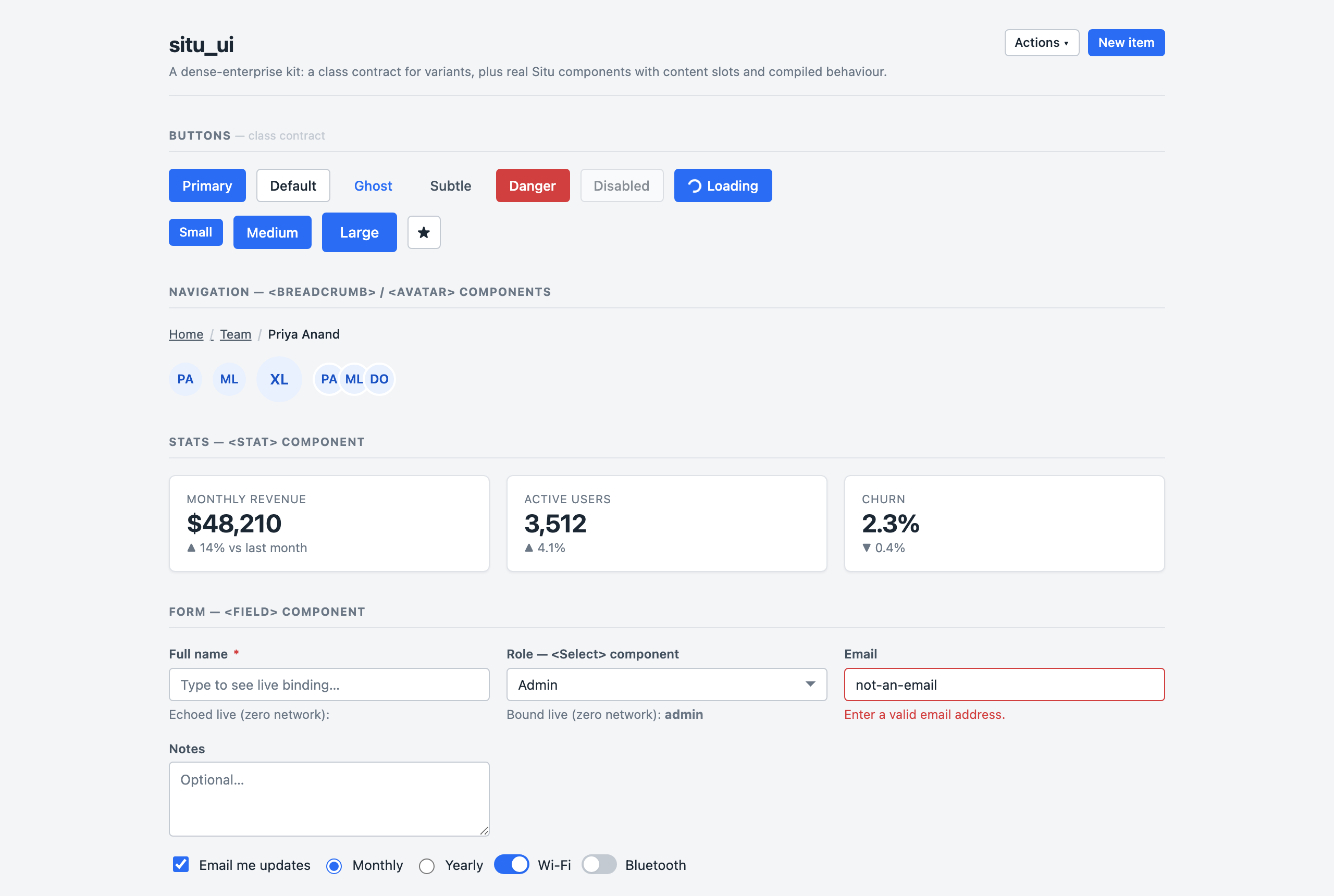This screenshot has width=1334, height=896.
Task: Click the DO avatar in group
Action: pyautogui.click(x=379, y=379)
